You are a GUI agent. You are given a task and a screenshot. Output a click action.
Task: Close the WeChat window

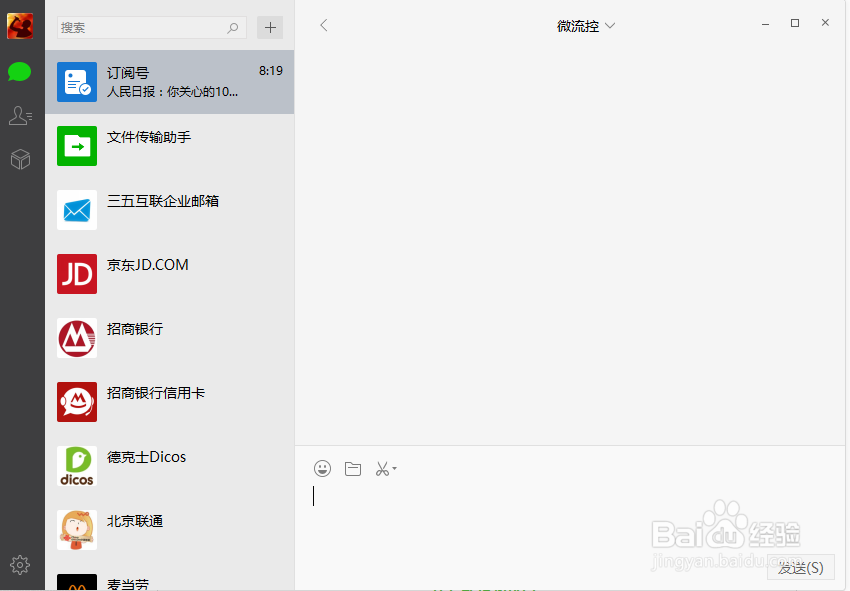pyautogui.click(x=825, y=22)
